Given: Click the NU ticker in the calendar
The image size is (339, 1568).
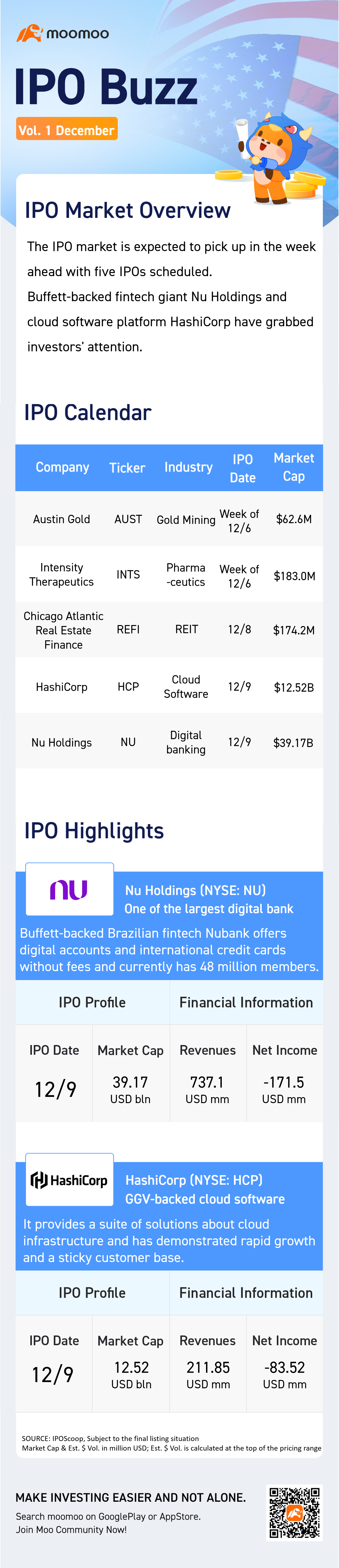Looking at the screenshot, I should coord(128,743).
